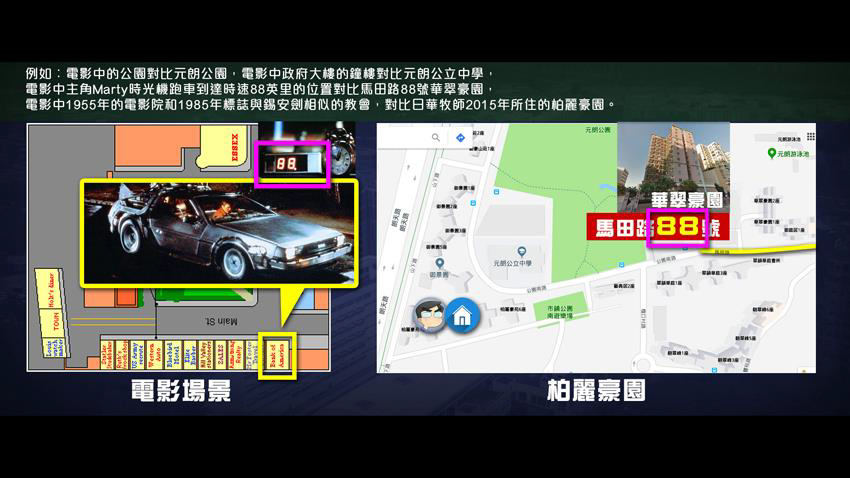Click the 柏麗豪園 caption below map

click(x=596, y=390)
